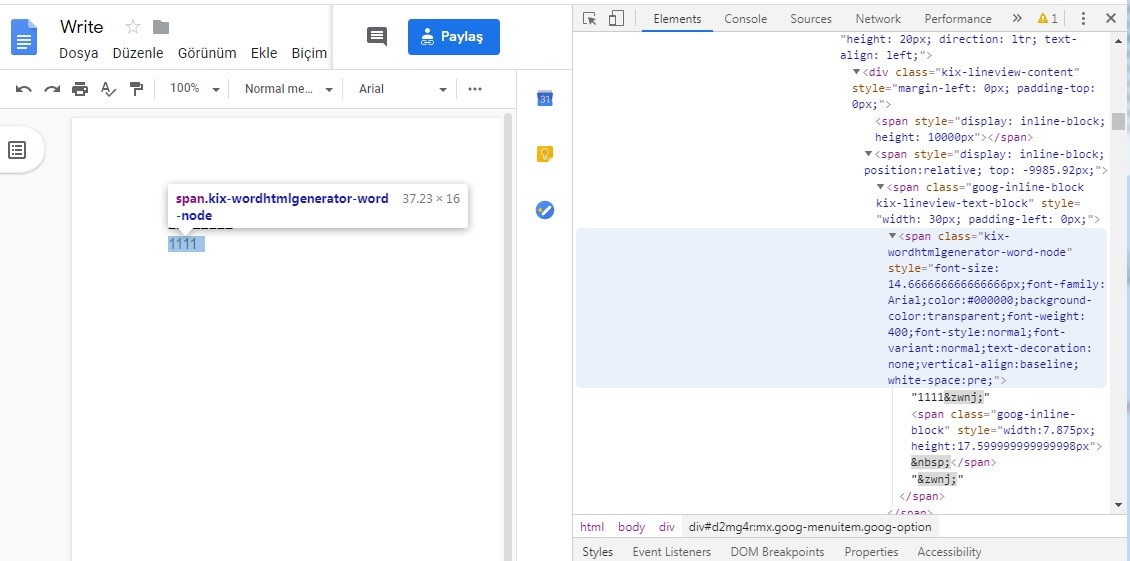Select the paint format tool

click(135, 89)
